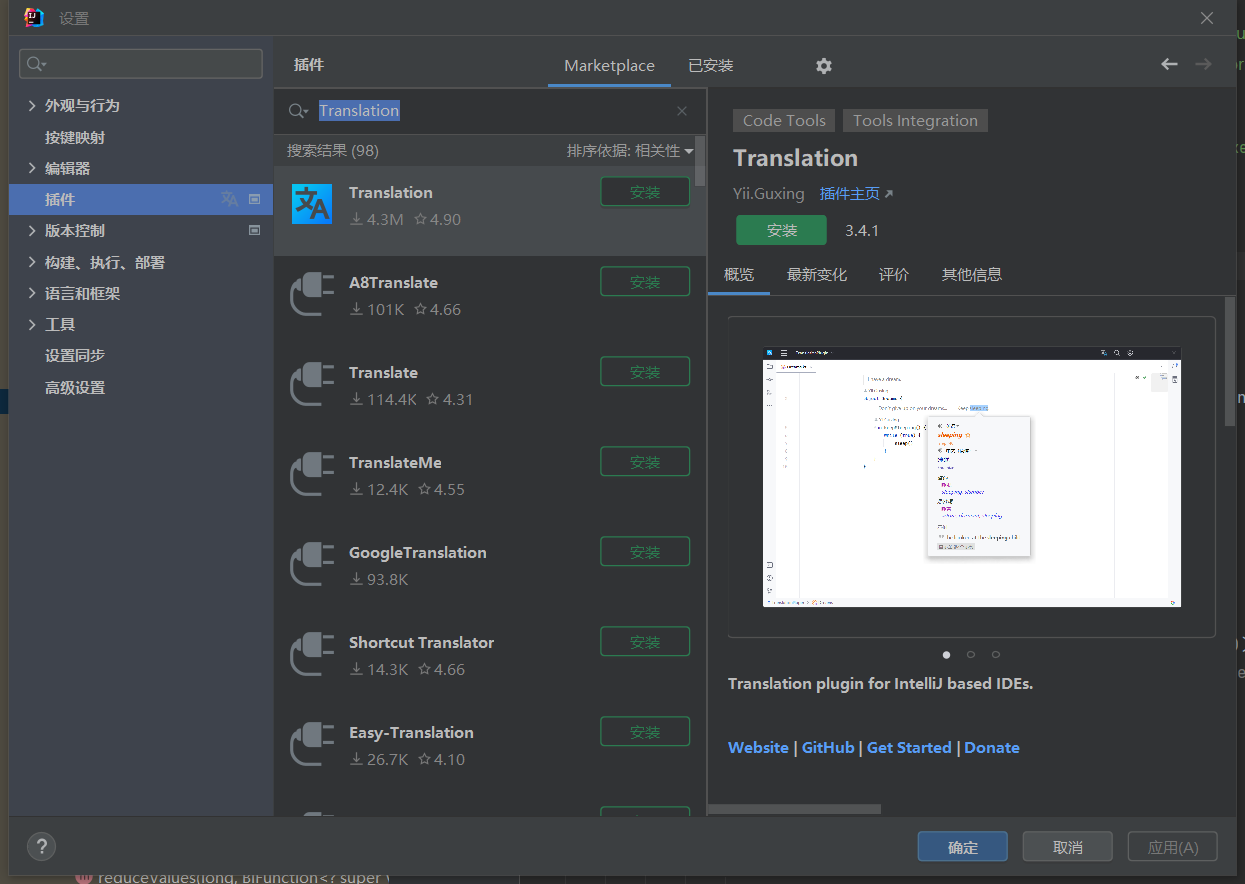Click the details panel vertical scrollbar
Screen dimensions: 1245x884
[1230, 360]
